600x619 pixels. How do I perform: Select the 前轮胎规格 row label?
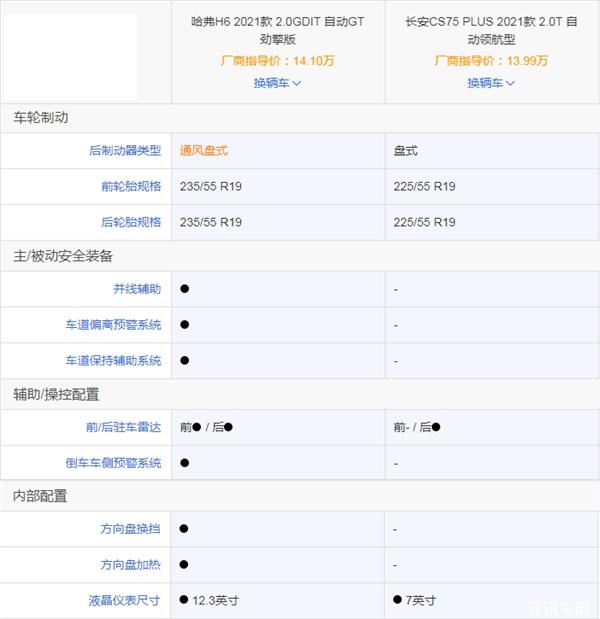[131, 186]
